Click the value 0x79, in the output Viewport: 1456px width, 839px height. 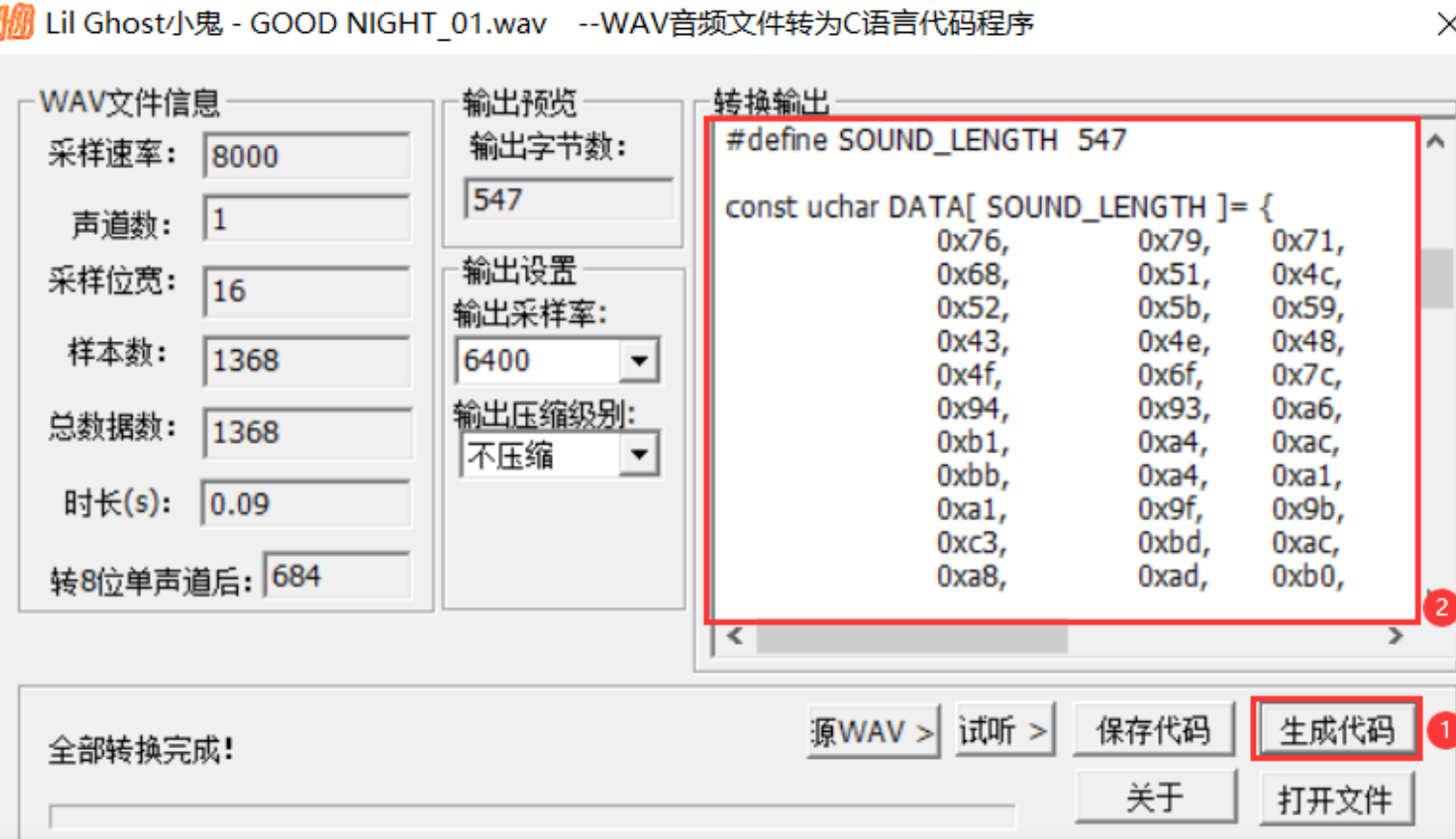1174,242
